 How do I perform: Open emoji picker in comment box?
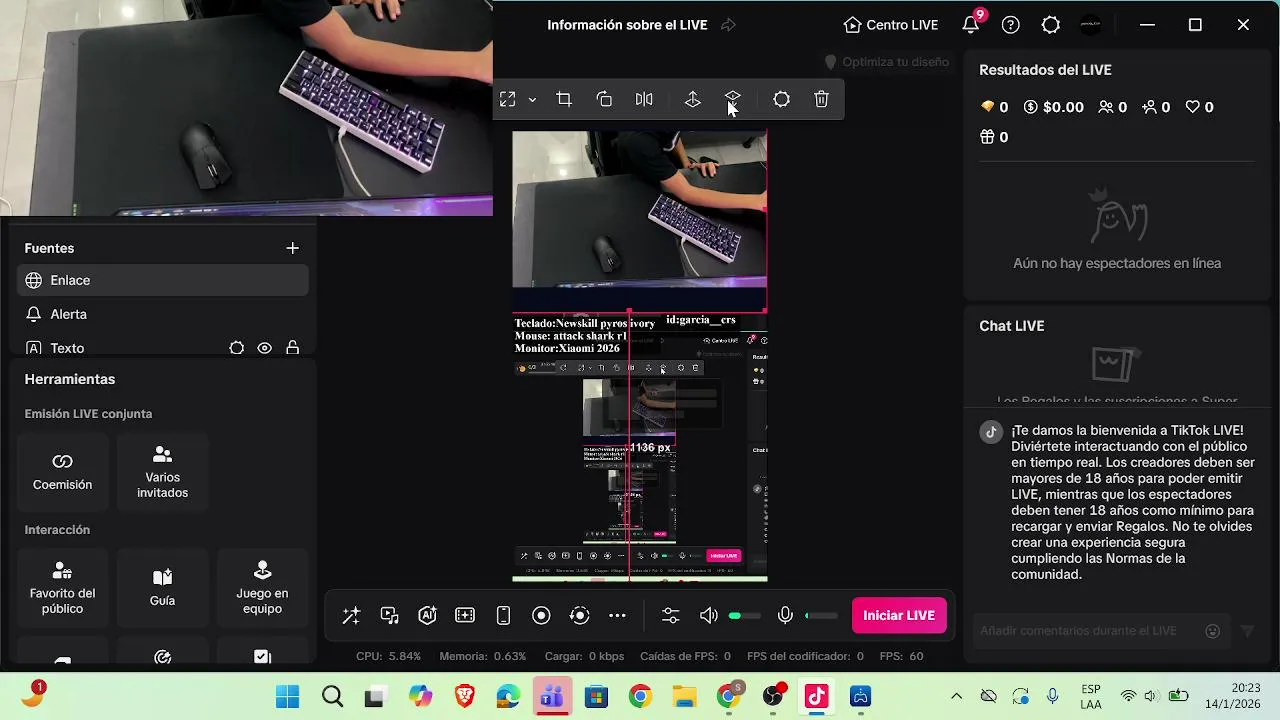[1213, 631]
